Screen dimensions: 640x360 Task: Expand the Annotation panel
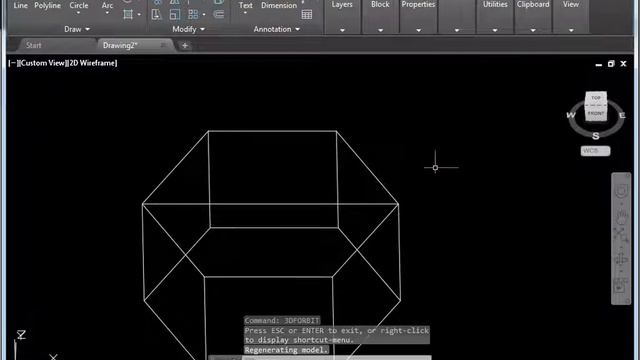click(x=276, y=29)
